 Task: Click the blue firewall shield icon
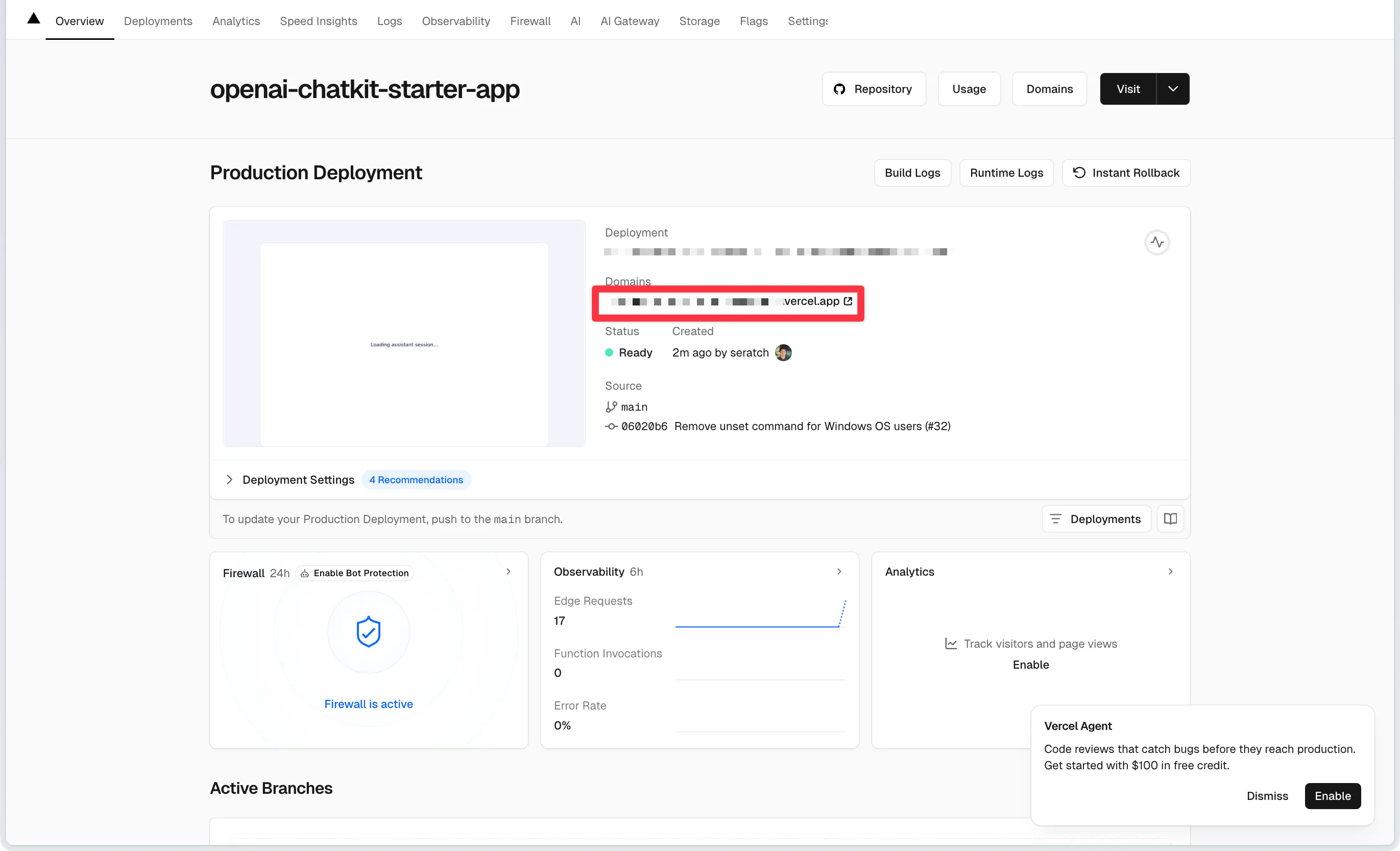point(368,632)
